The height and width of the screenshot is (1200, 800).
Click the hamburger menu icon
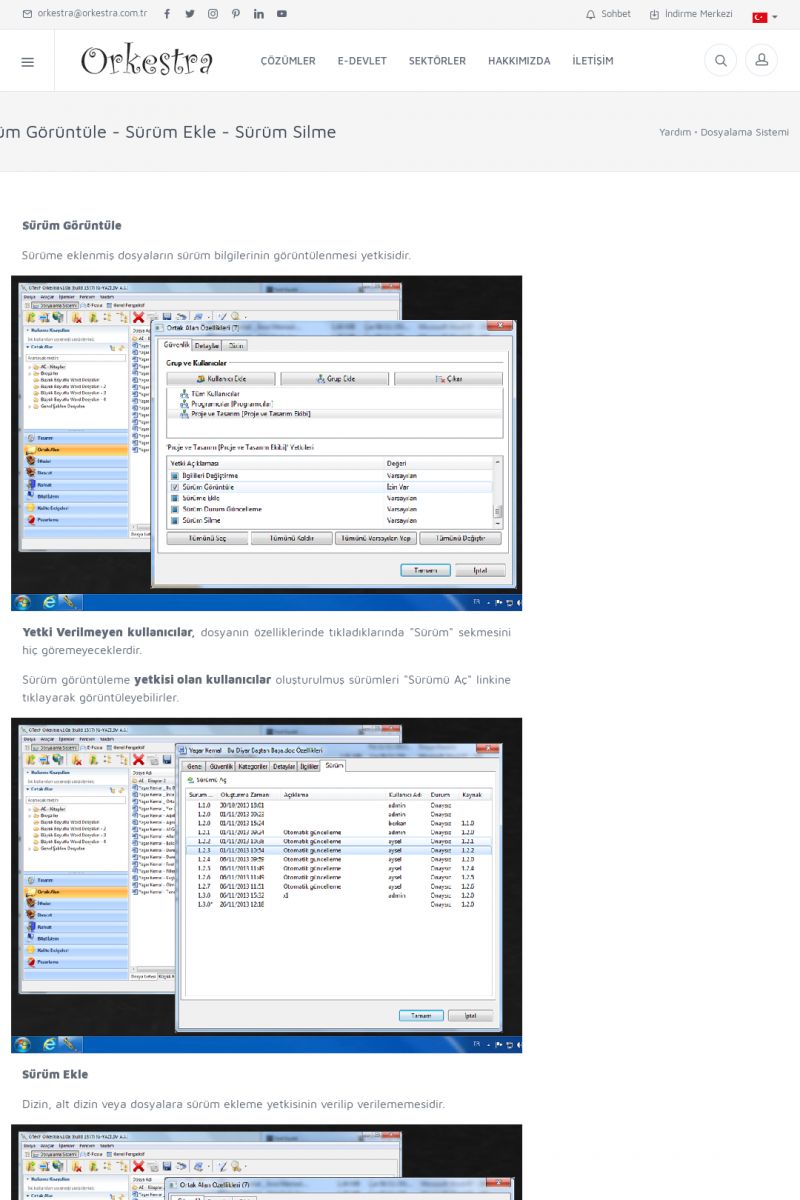[x=27, y=61]
